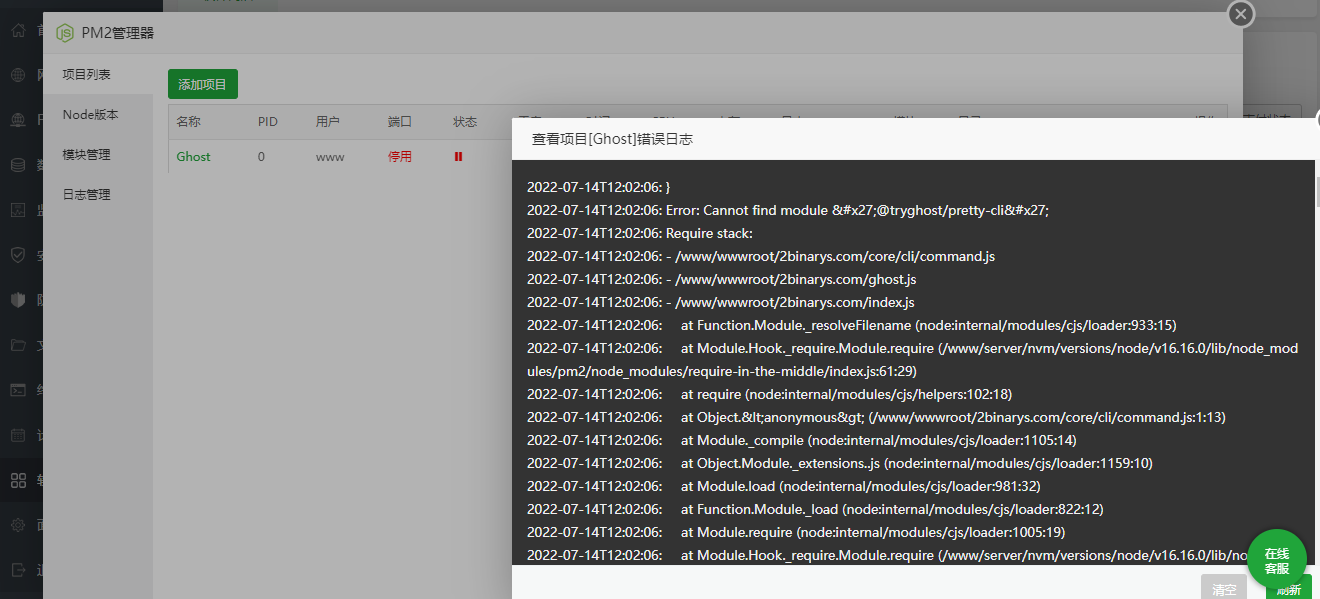Image resolution: width=1320 pixels, height=599 pixels.
Task: Click the green 刷新 button
Action: [1289, 590]
